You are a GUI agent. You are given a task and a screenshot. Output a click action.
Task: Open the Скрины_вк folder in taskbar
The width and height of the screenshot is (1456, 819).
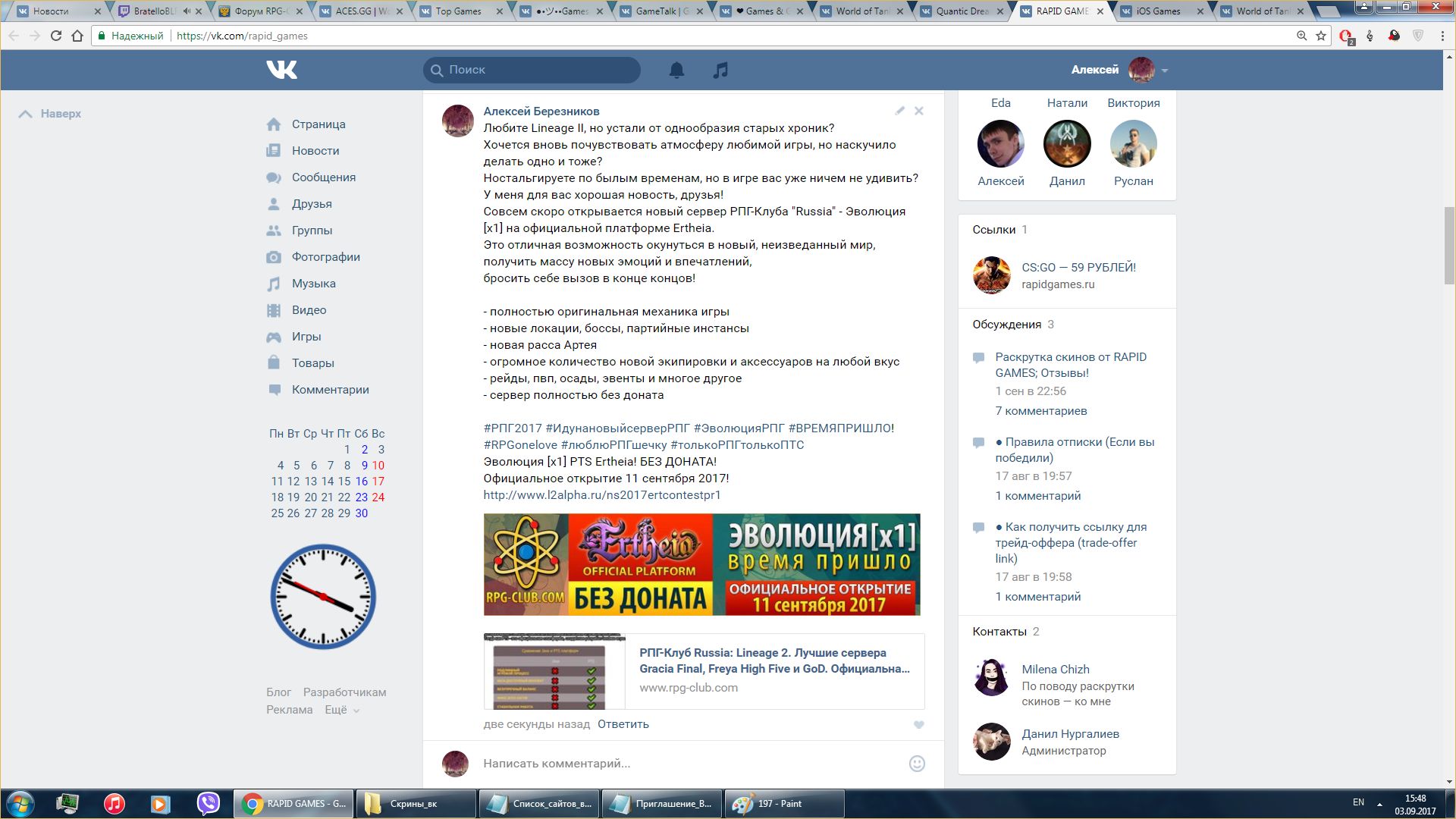pos(416,804)
